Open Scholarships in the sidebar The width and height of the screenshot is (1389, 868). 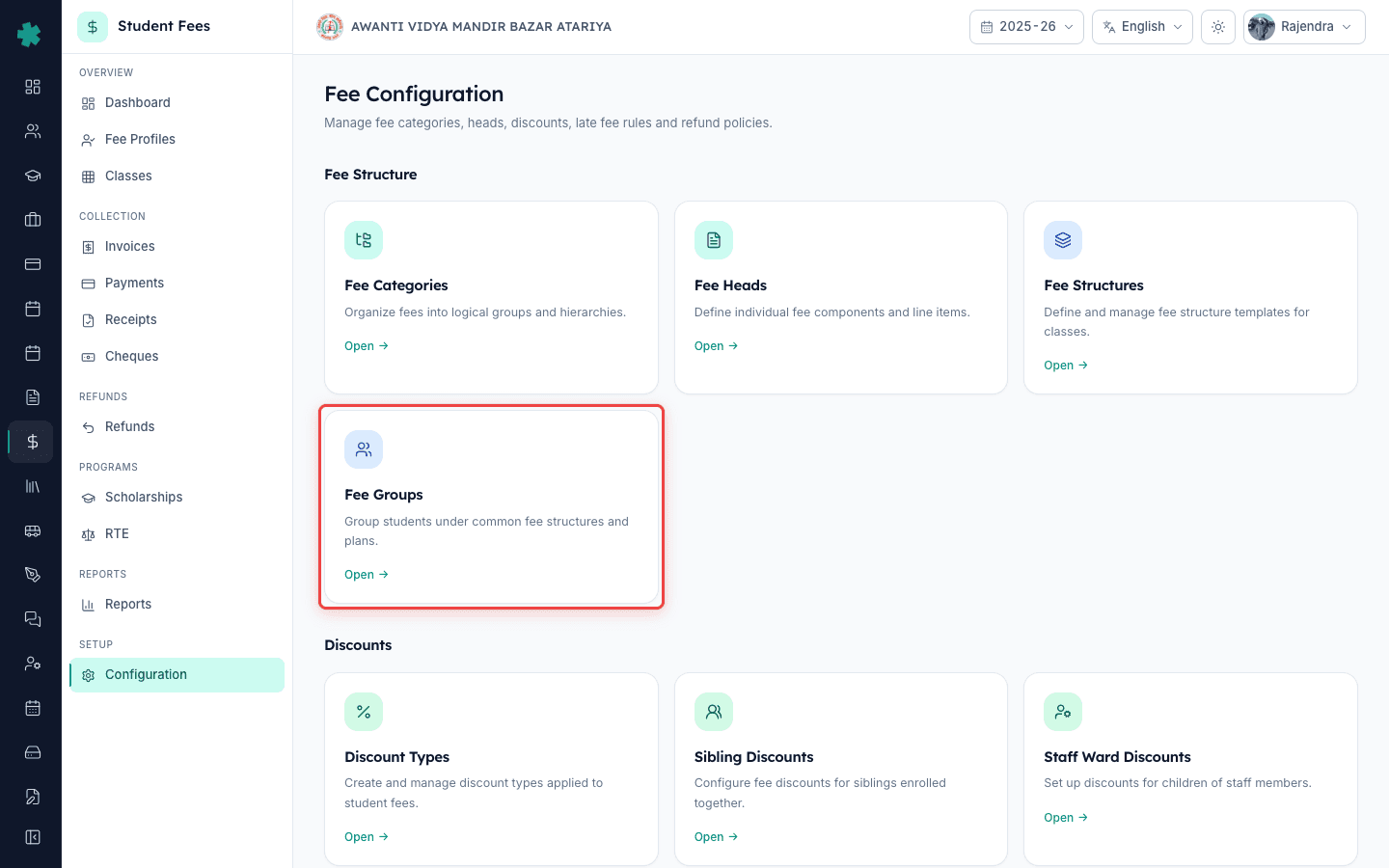177,498
